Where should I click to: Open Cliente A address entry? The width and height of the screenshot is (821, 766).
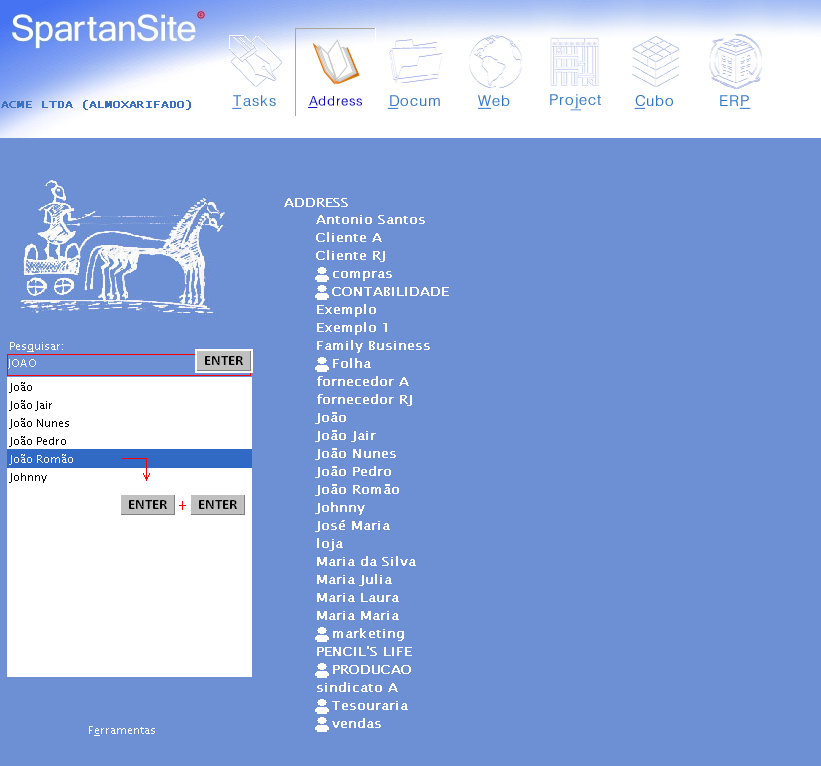point(348,238)
